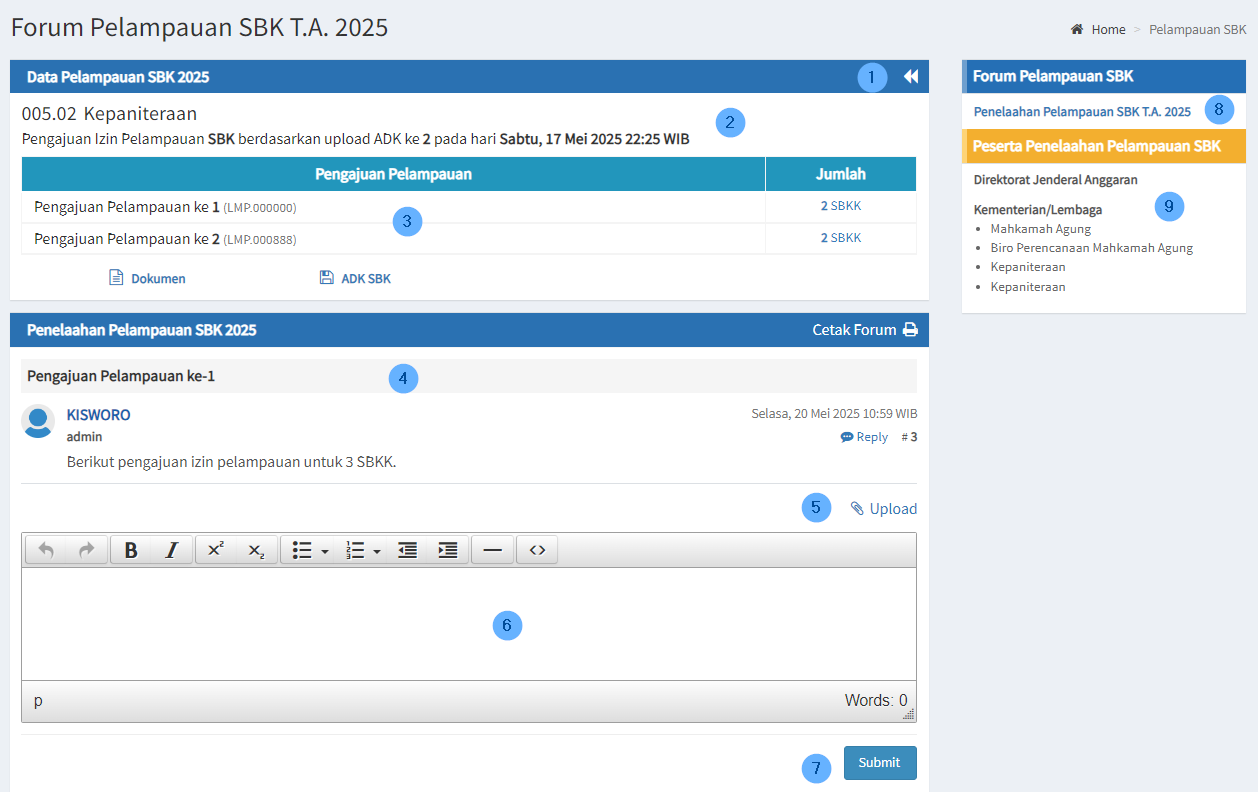Open Penelaahan Pelampauan SBK T.A. 2025 menu item

1082,112
